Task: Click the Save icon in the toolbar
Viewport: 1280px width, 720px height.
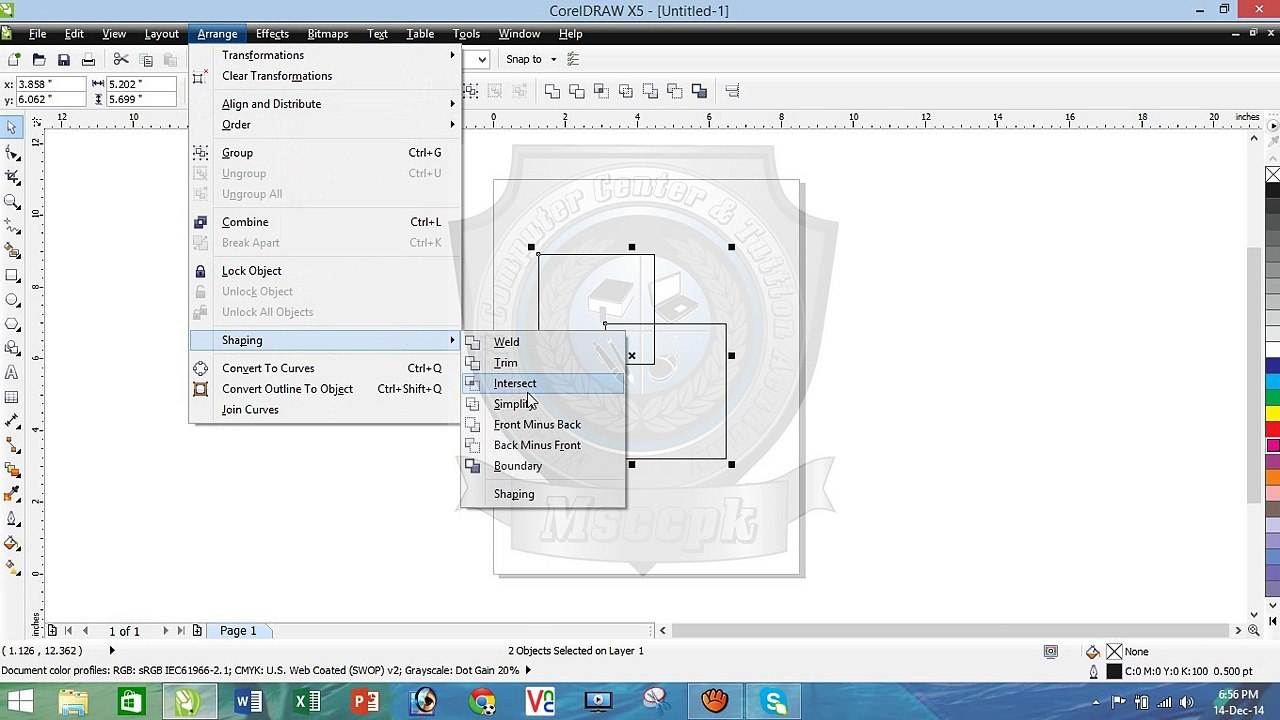Action: pyautogui.click(x=63, y=60)
